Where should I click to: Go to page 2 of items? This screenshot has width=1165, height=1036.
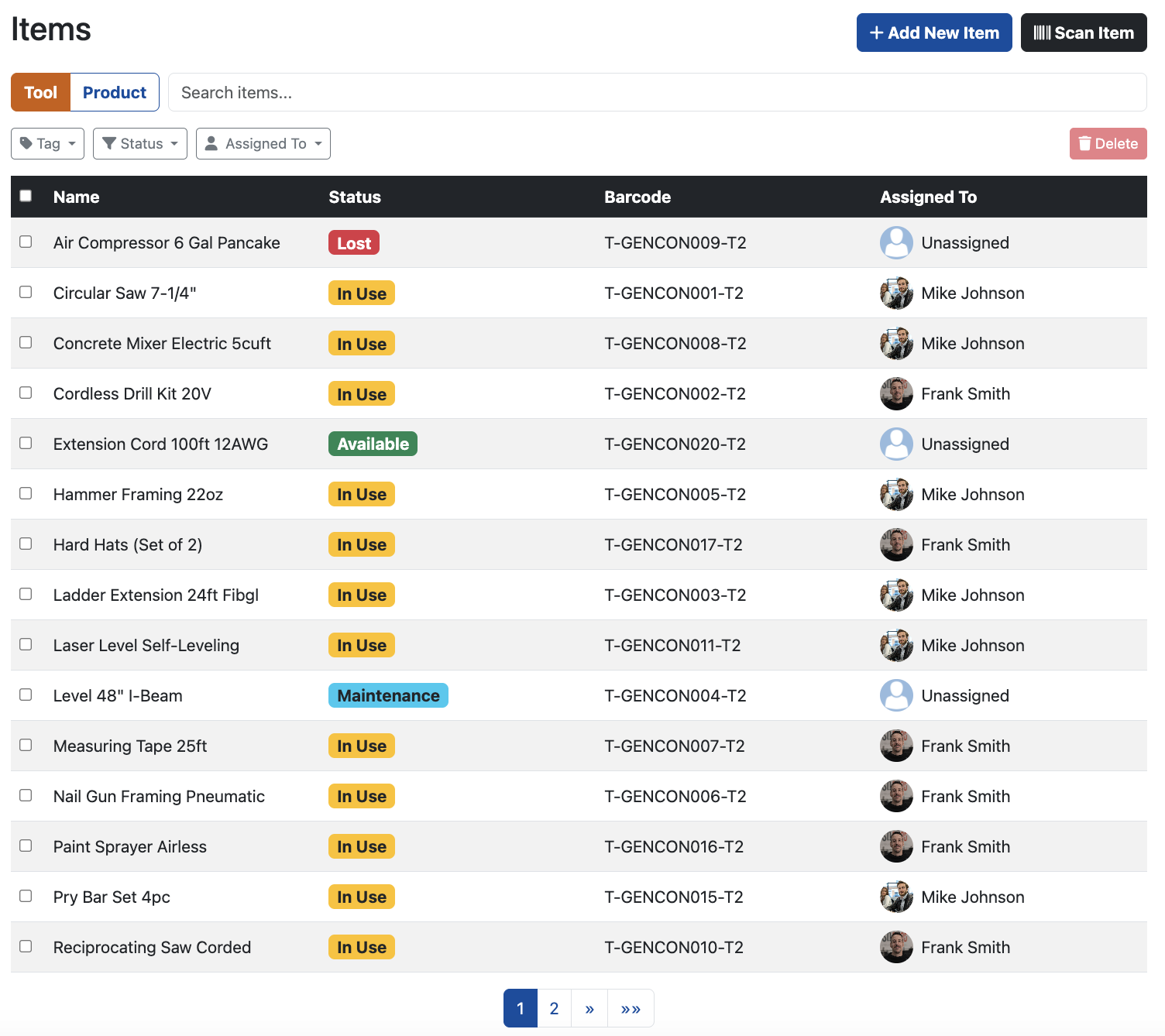[x=554, y=1008]
